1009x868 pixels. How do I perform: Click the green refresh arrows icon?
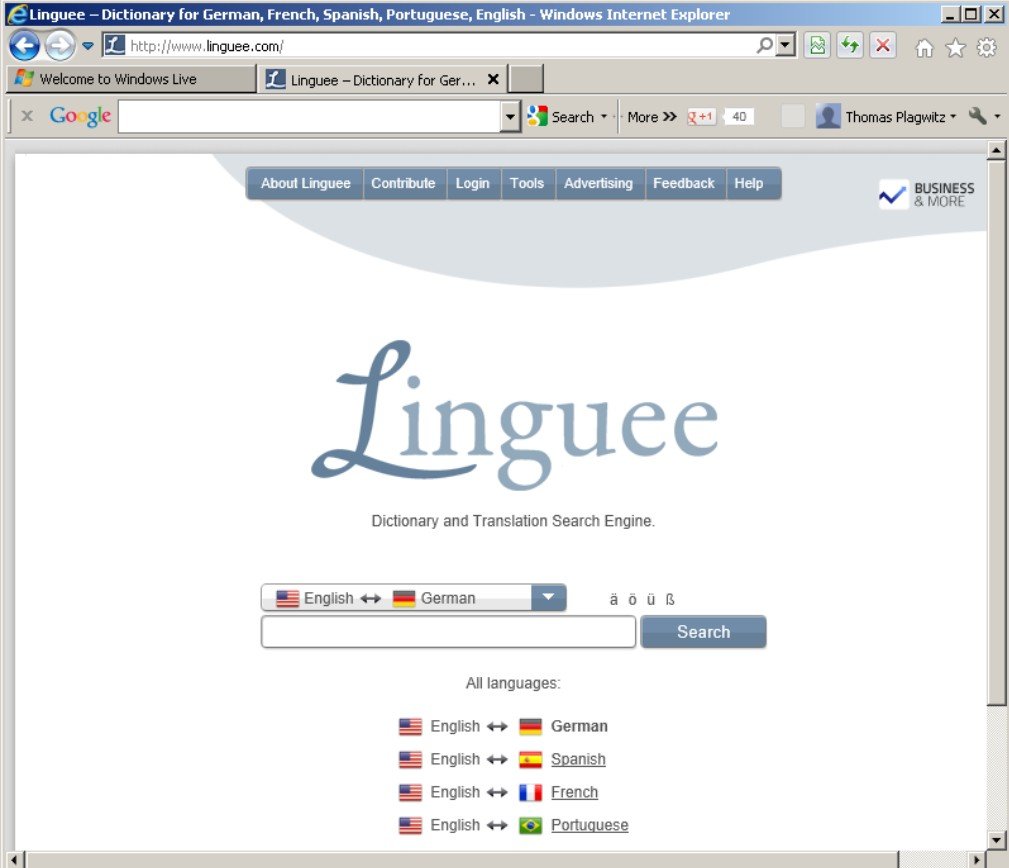(x=849, y=46)
